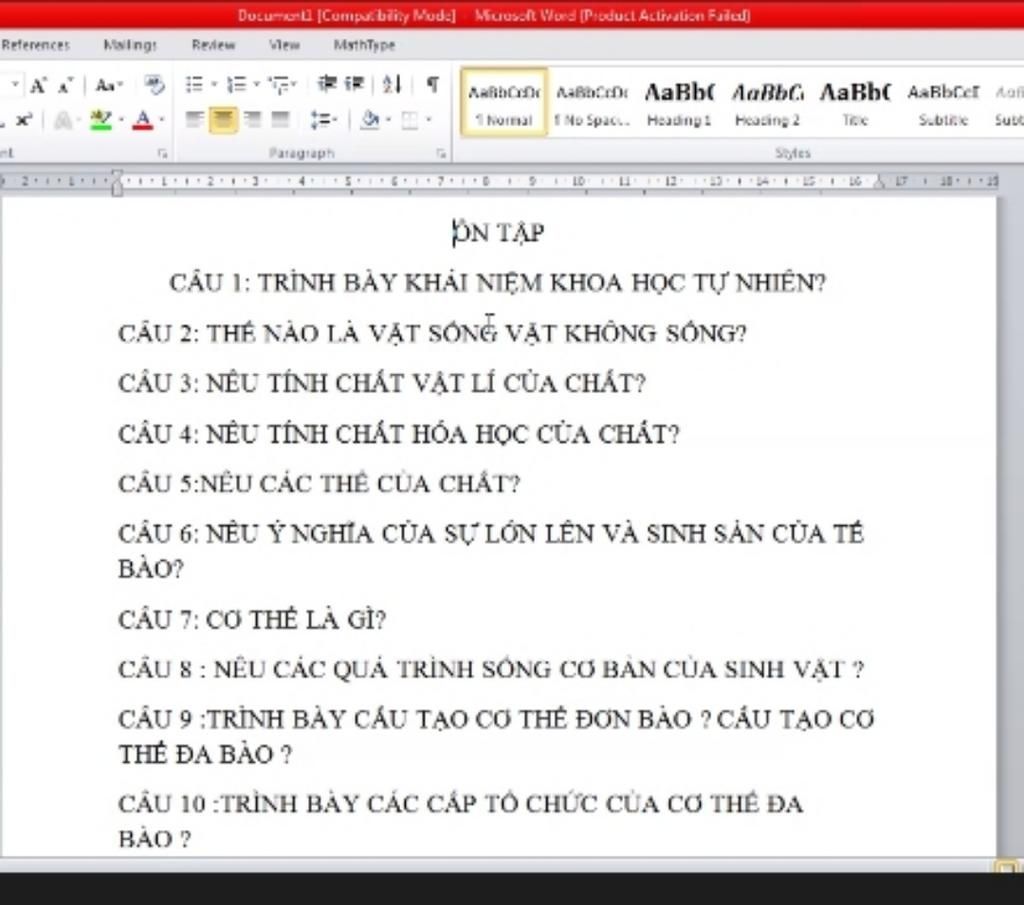Open font size dropdown arrow
The image size is (1024, 905).
[14, 84]
